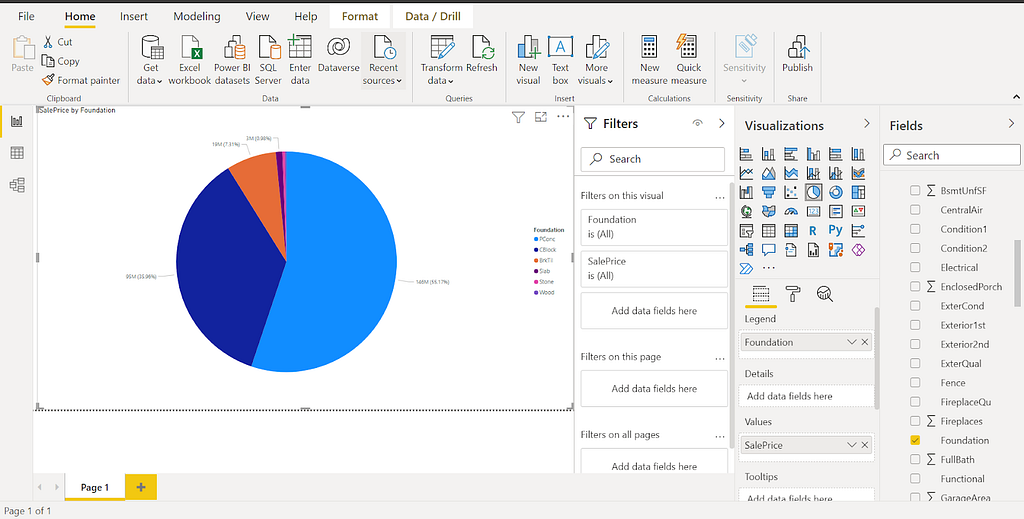Uncheck the Foundation field
The width and height of the screenshot is (1024, 519).
click(x=915, y=440)
